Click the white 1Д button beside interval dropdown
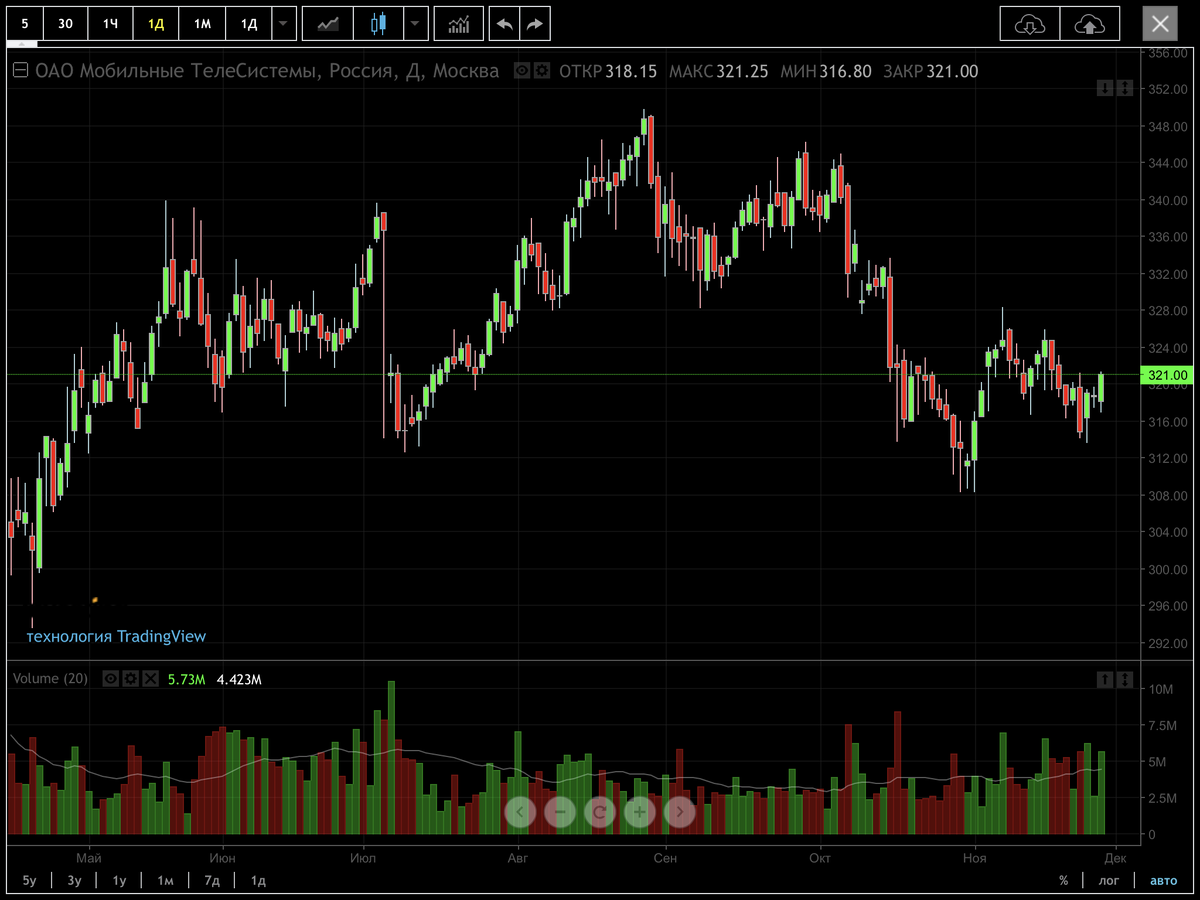The width and height of the screenshot is (1200, 900). 249,24
